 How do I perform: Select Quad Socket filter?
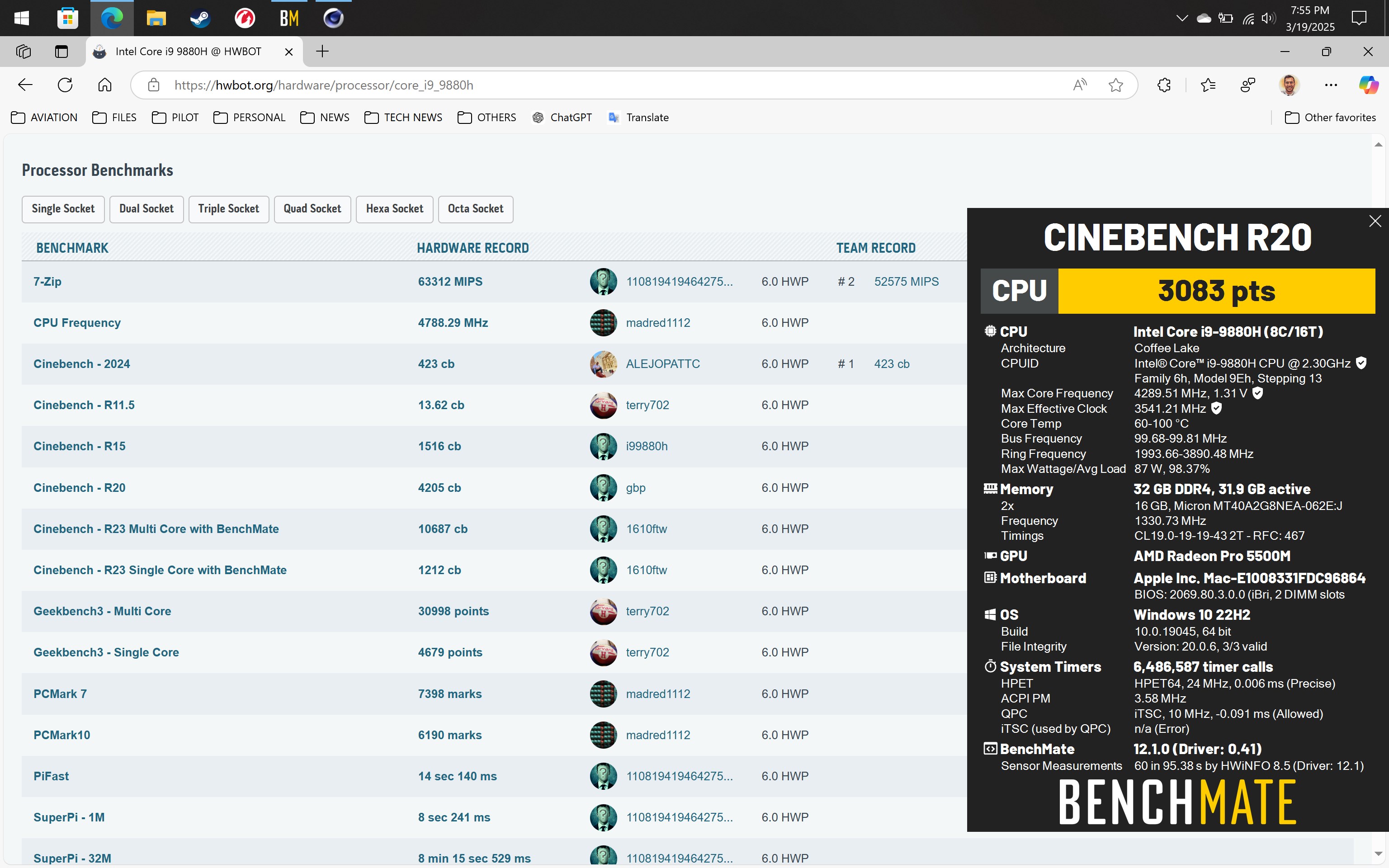tap(312, 209)
